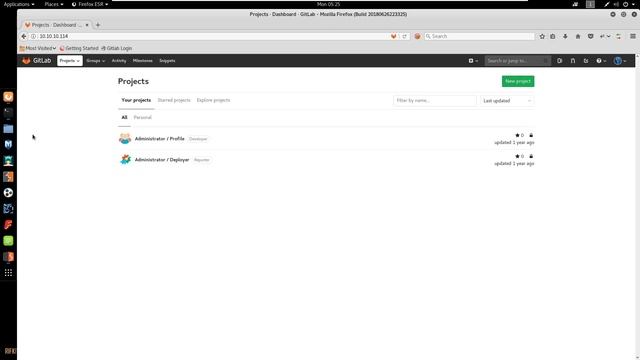Open the system power menu in top panel

coord(628,4)
